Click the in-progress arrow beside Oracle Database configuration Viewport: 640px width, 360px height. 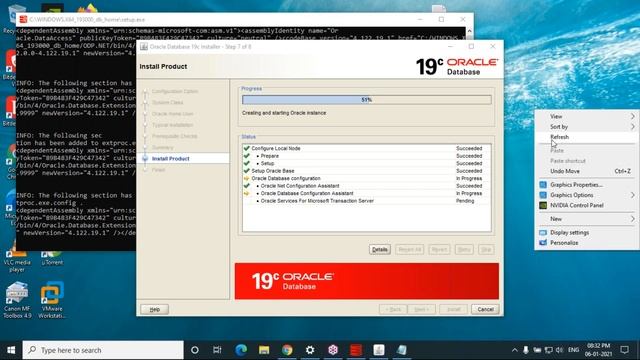pyautogui.click(x=247, y=178)
